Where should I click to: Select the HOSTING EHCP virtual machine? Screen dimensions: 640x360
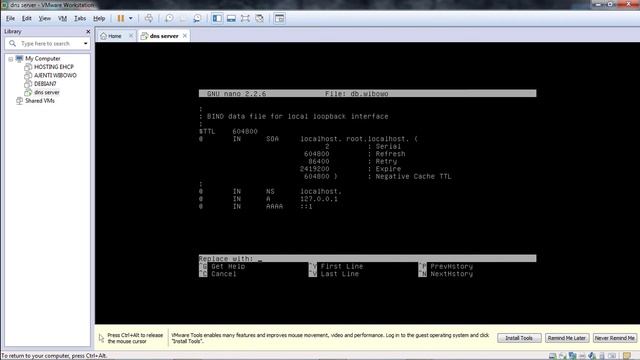53,67
